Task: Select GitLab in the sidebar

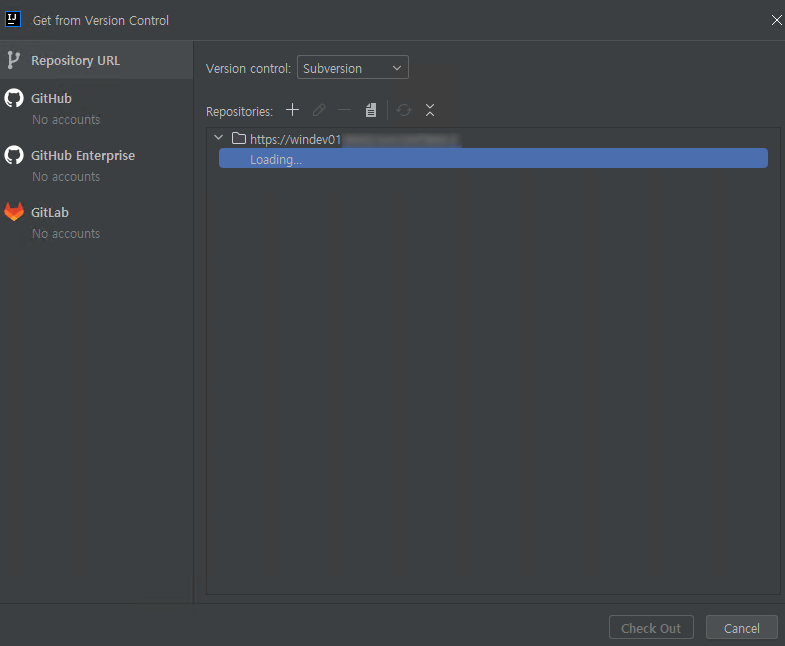Action: point(96,222)
